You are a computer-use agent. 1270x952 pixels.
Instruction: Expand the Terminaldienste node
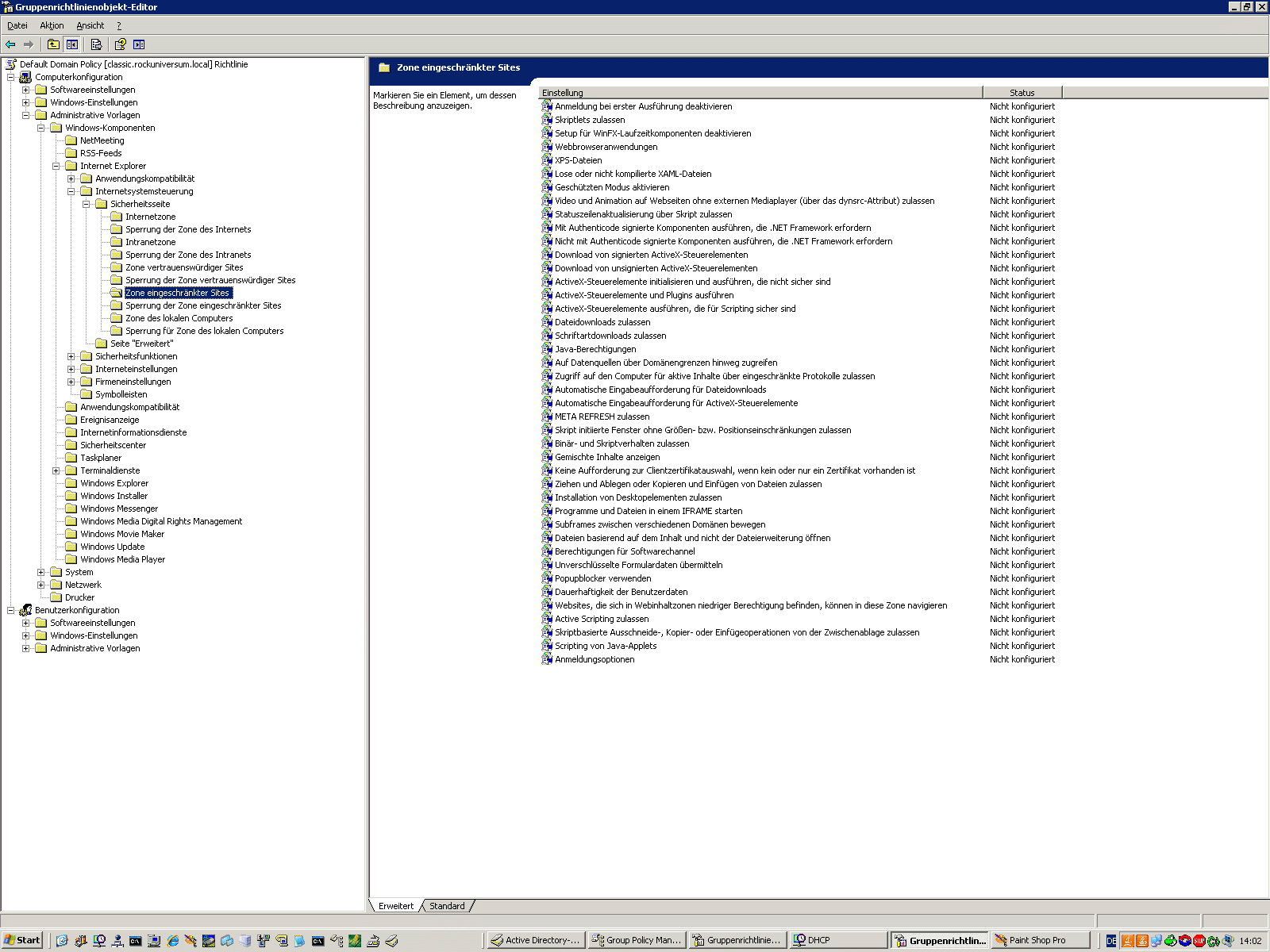[56, 470]
